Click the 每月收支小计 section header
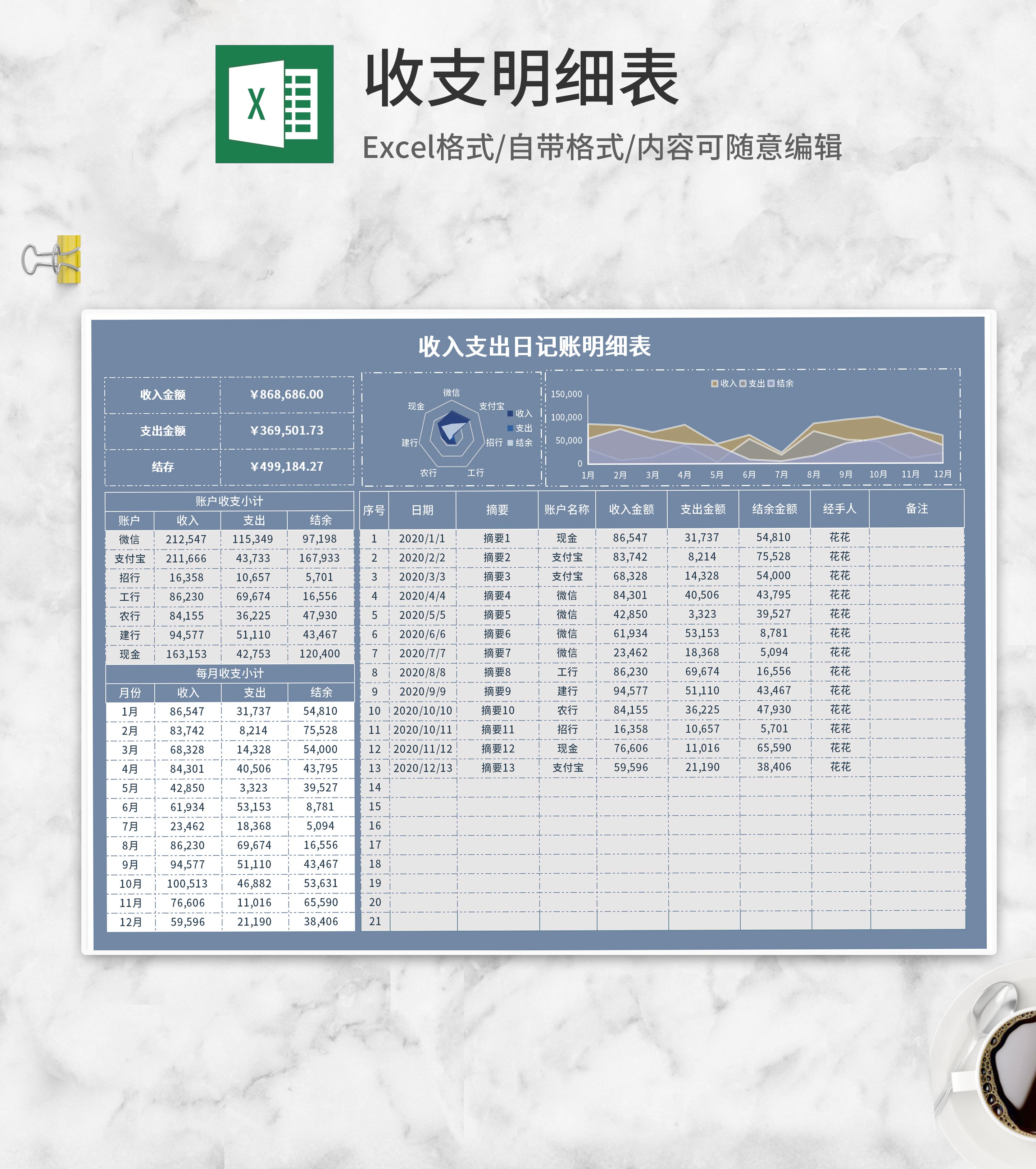 pyautogui.click(x=230, y=673)
